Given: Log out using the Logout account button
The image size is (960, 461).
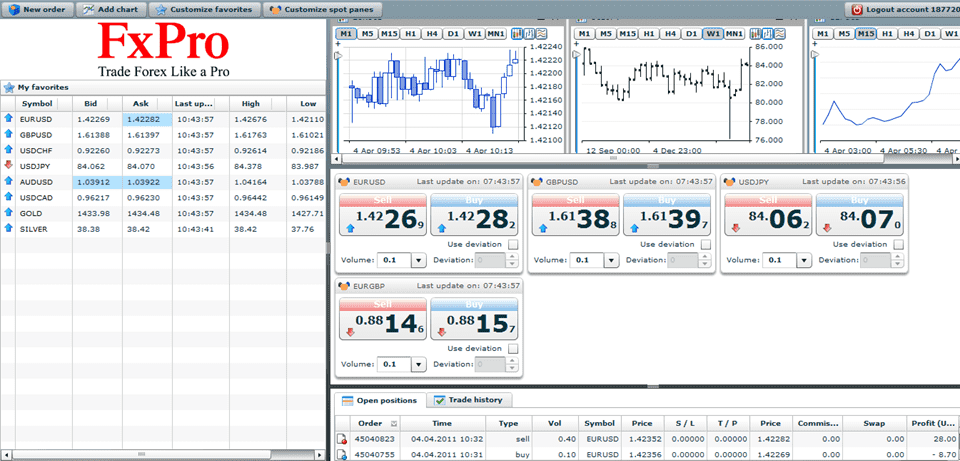Looking at the screenshot, I should tap(904, 9).
